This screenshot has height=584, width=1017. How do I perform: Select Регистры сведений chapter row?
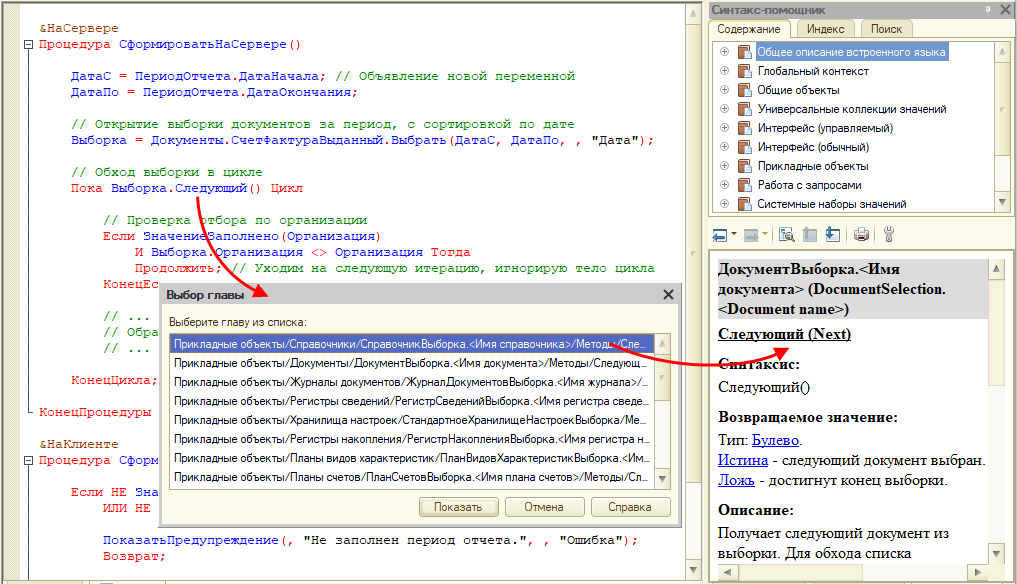click(x=412, y=401)
